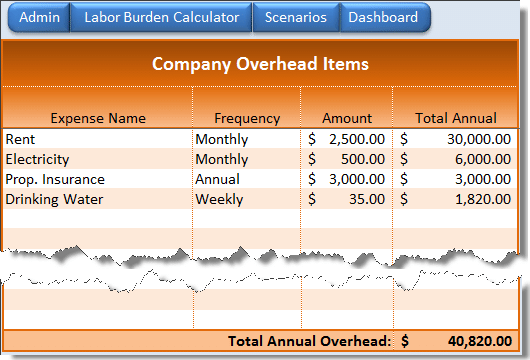This screenshot has height=360, width=530.
Task: Select the Annual frequency cell
Action: click(x=246, y=179)
